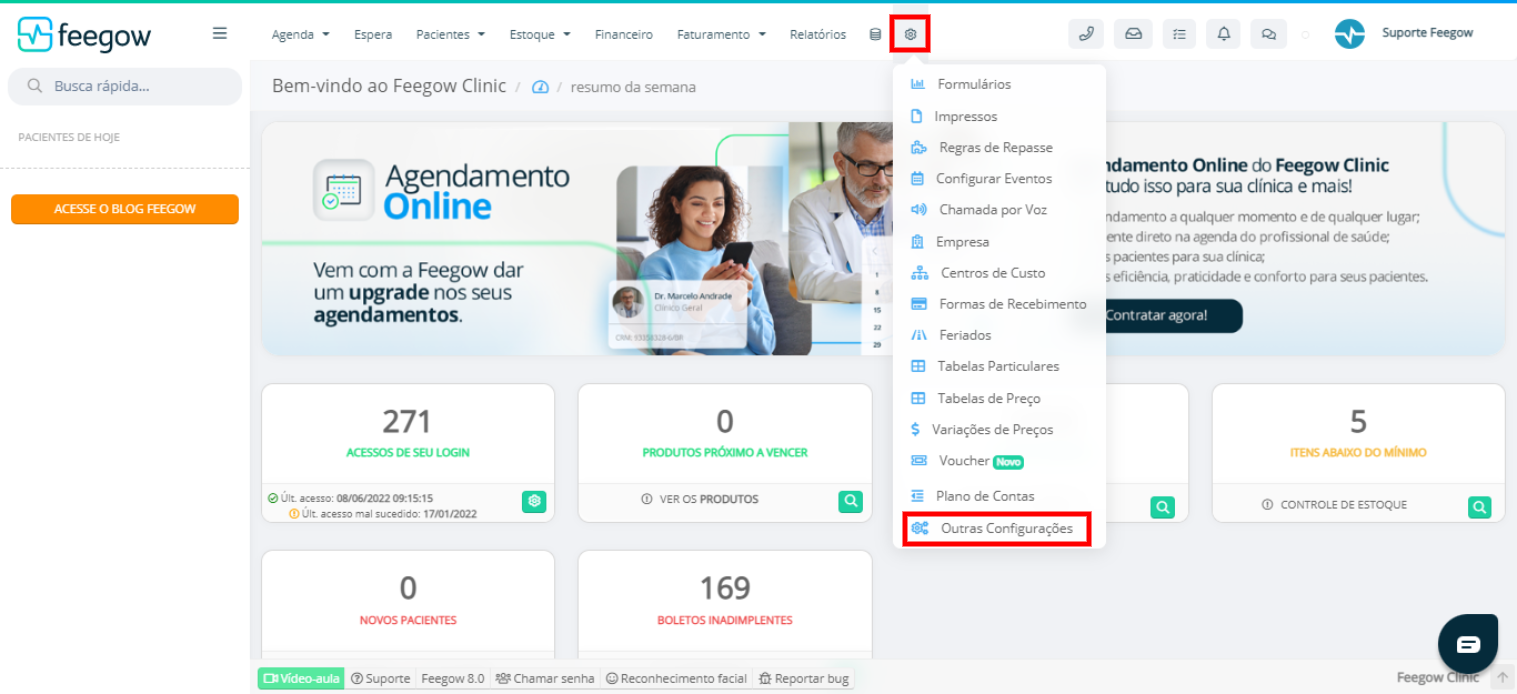Click the Formulários chart icon
This screenshot has width=1517, height=694.
coord(917,84)
